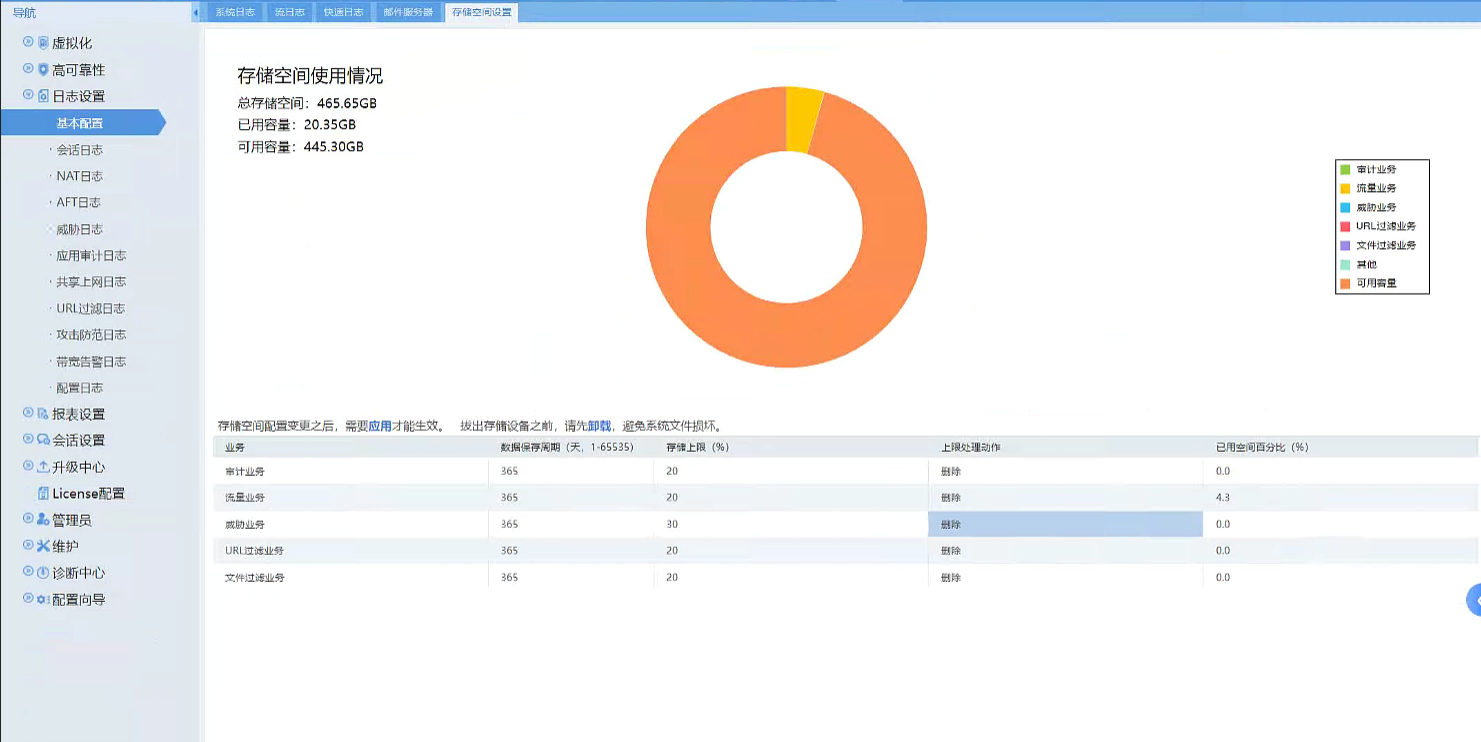Collapse the 日志设置 tree node arrow

pyautogui.click(x=28, y=95)
